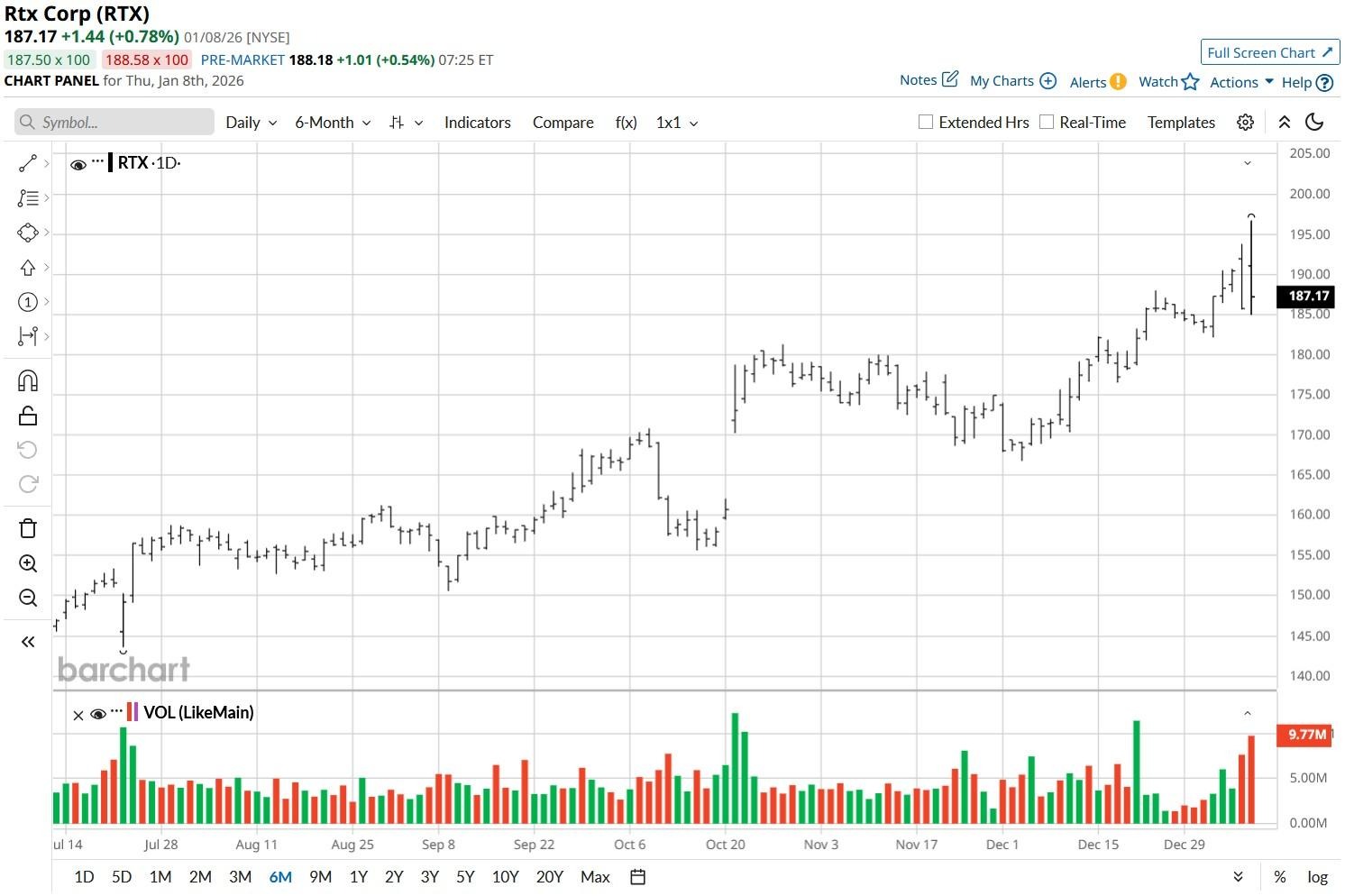
Task: Add RTX to Watch list
Action: click(1169, 81)
